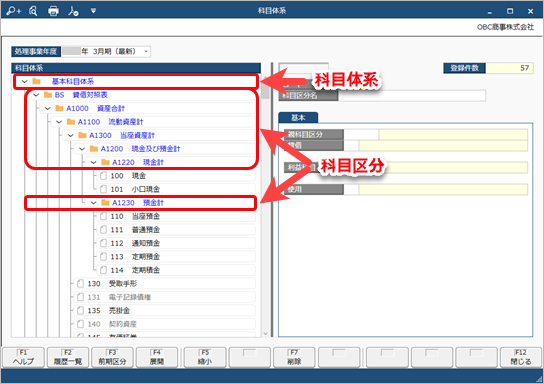Click the printer icon
This screenshot has width=544, height=384.
pos(53,11)
